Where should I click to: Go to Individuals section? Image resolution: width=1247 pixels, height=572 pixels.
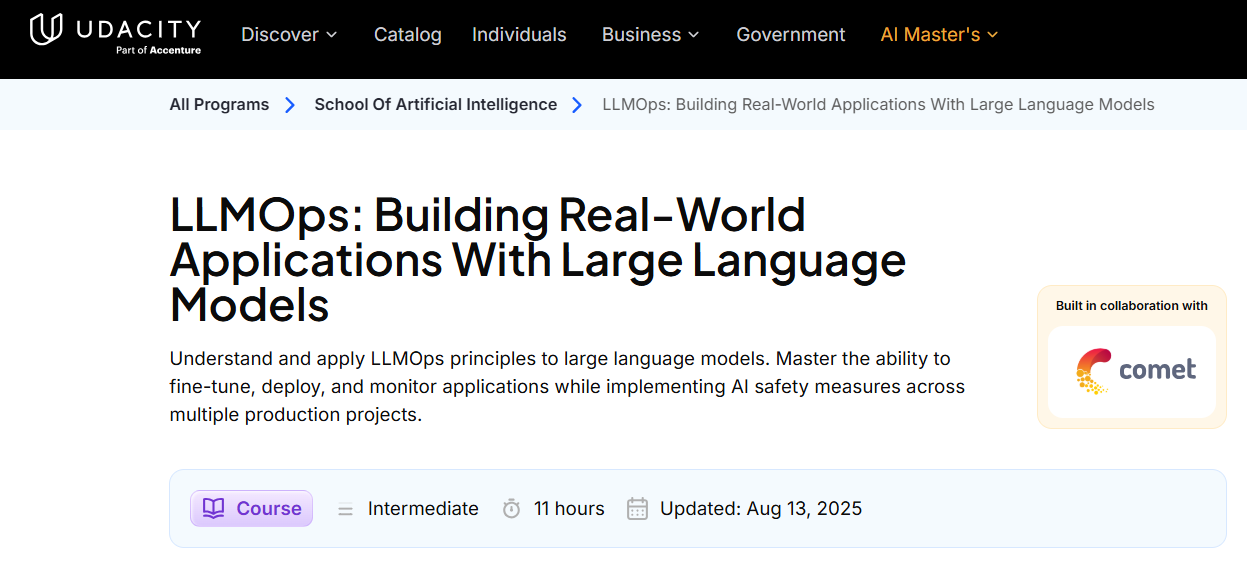(519, 34)
